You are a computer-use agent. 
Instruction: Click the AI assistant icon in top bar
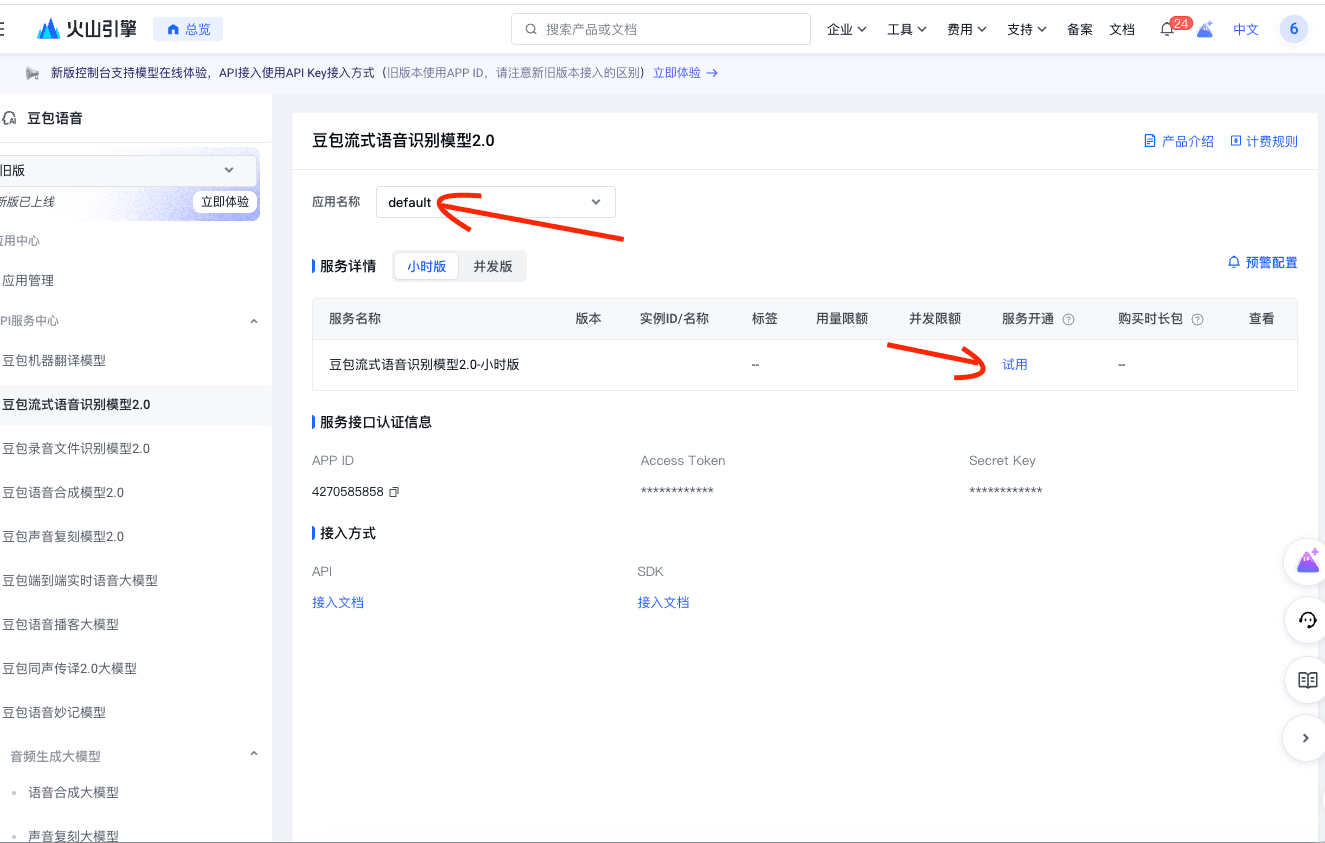coord(1205,29)
